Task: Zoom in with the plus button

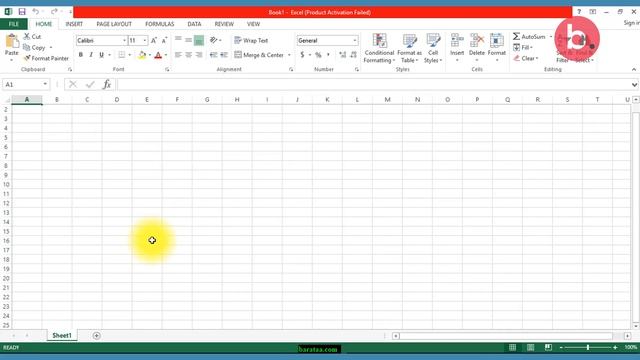Action: click(x=615, y=347)
